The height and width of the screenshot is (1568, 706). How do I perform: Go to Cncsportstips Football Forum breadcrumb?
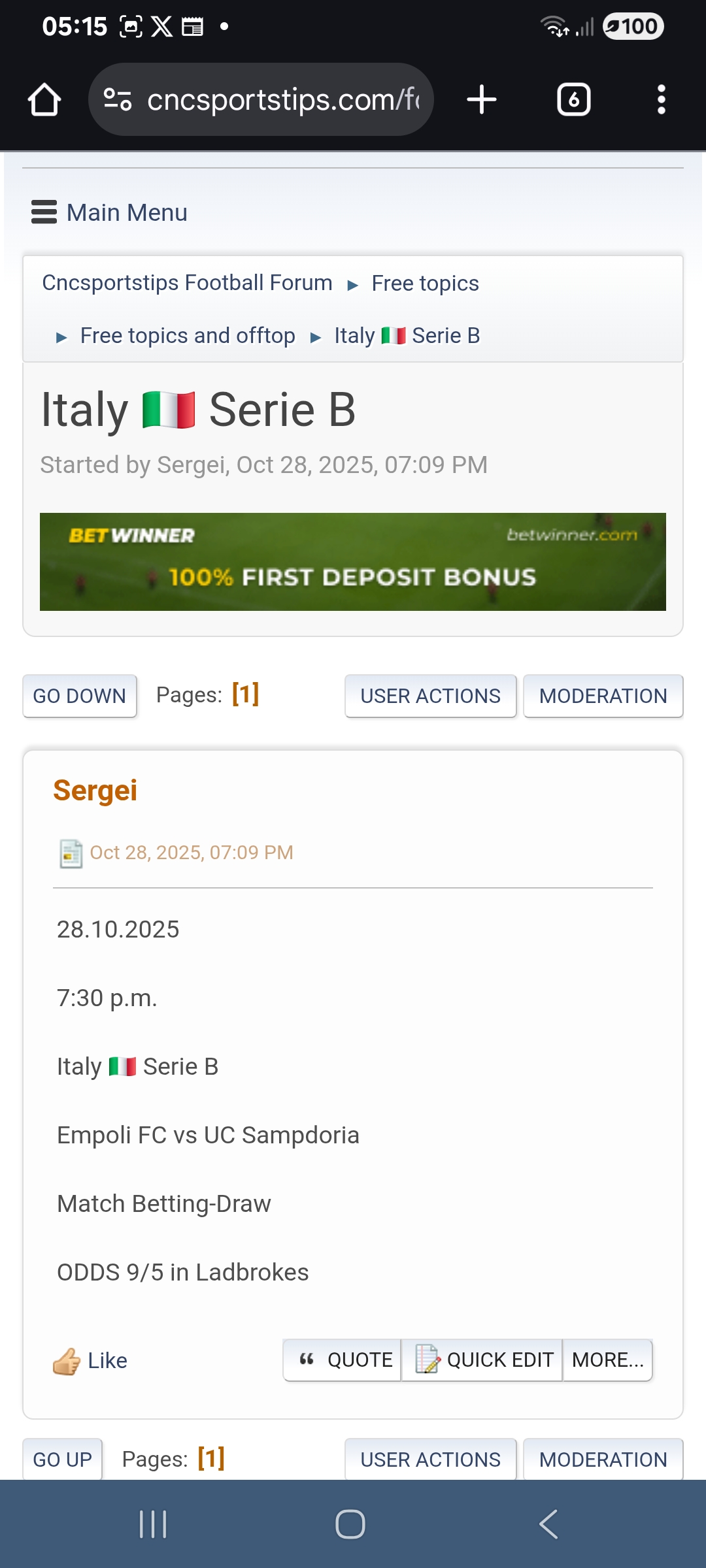(x=187, y=283)
